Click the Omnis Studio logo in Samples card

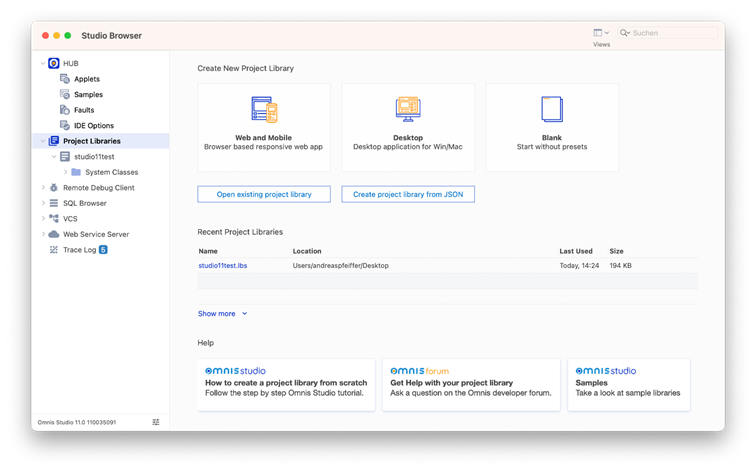click(606, 371)
